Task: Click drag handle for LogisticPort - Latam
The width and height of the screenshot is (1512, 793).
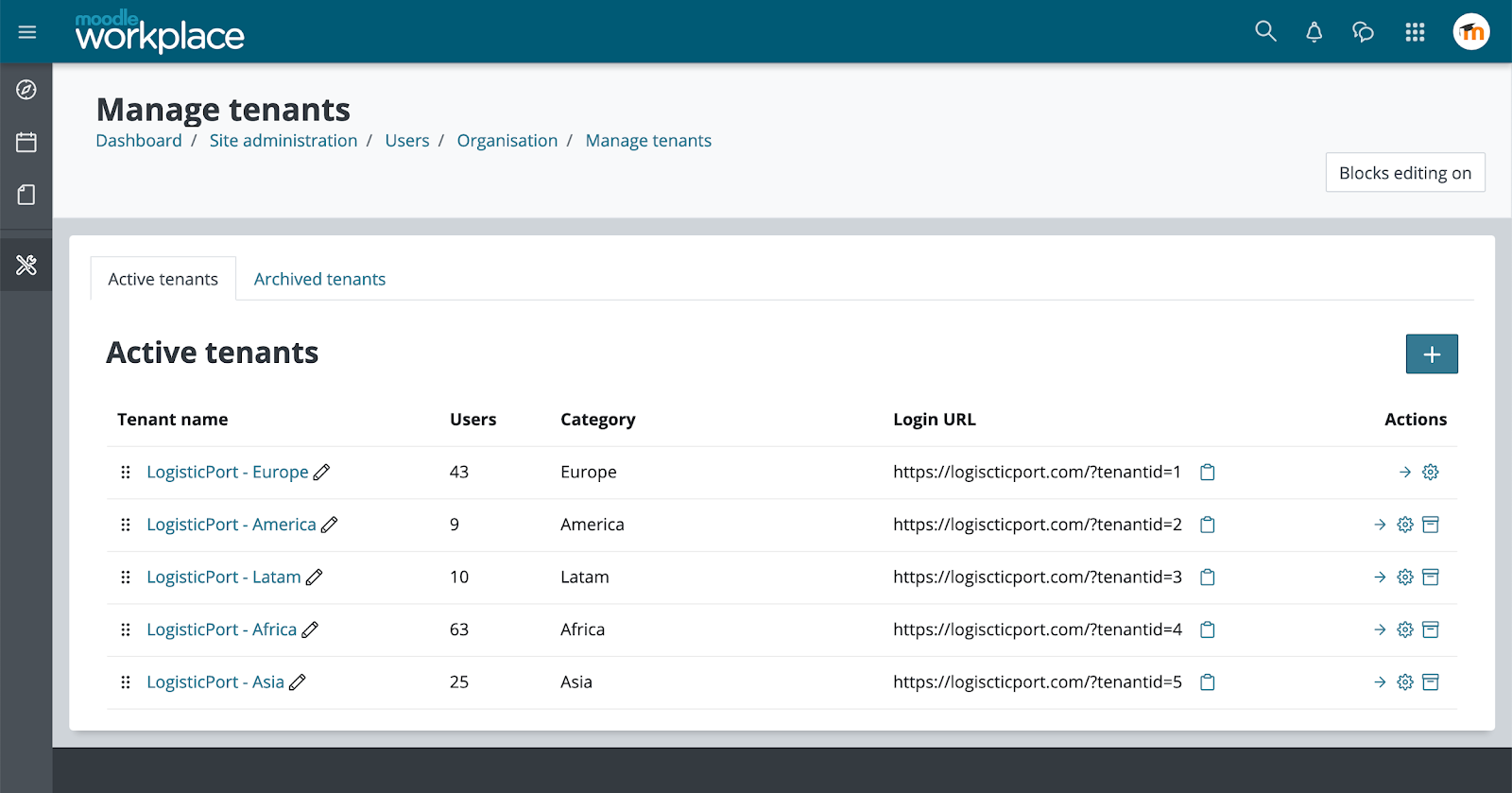Action: click(126, 577)
